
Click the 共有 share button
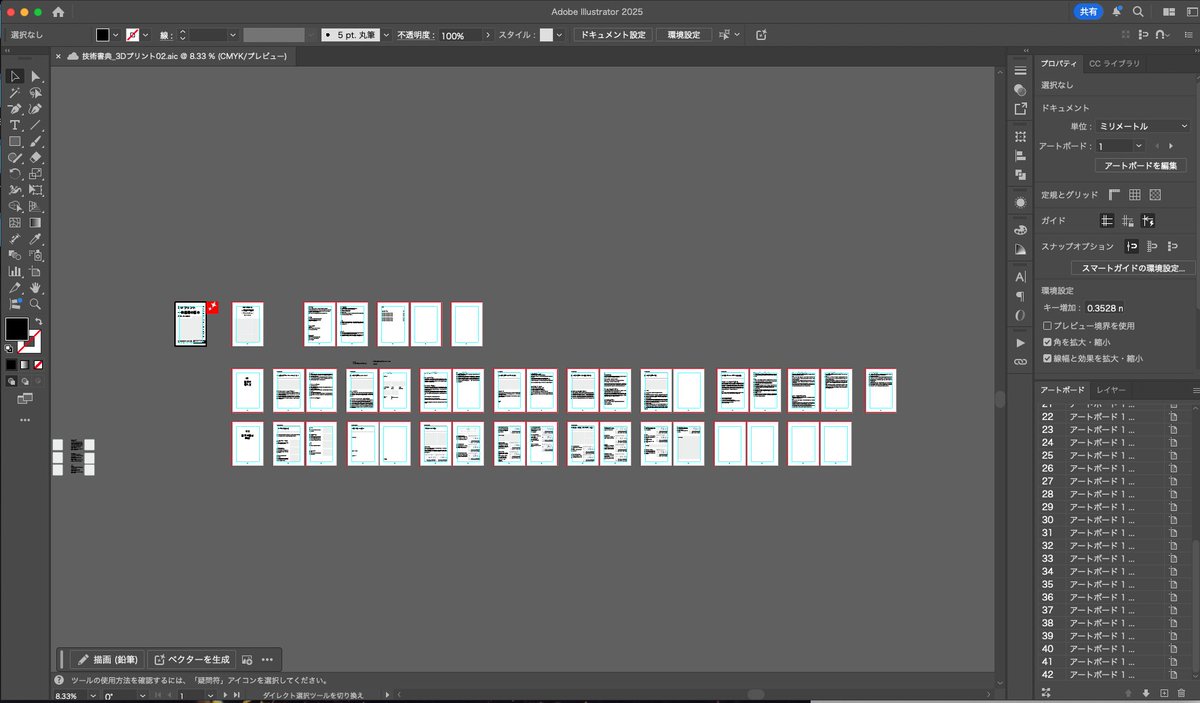(x=1088, y=12)
